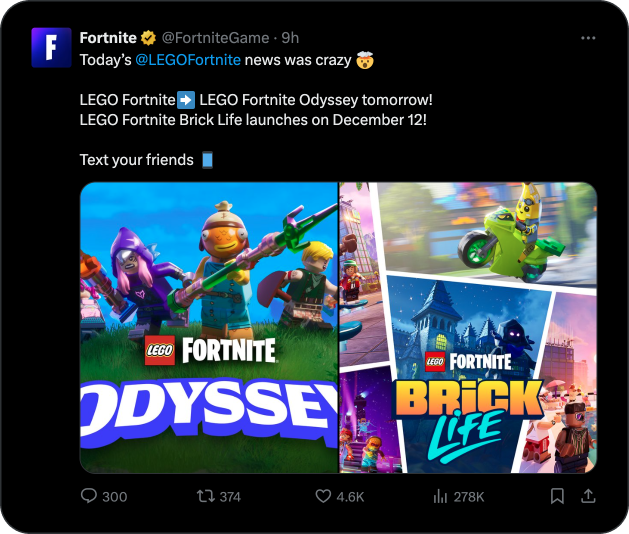Screen dimensions: 629x534
Task: Click the 300 replies count
Action: (115, 497)
